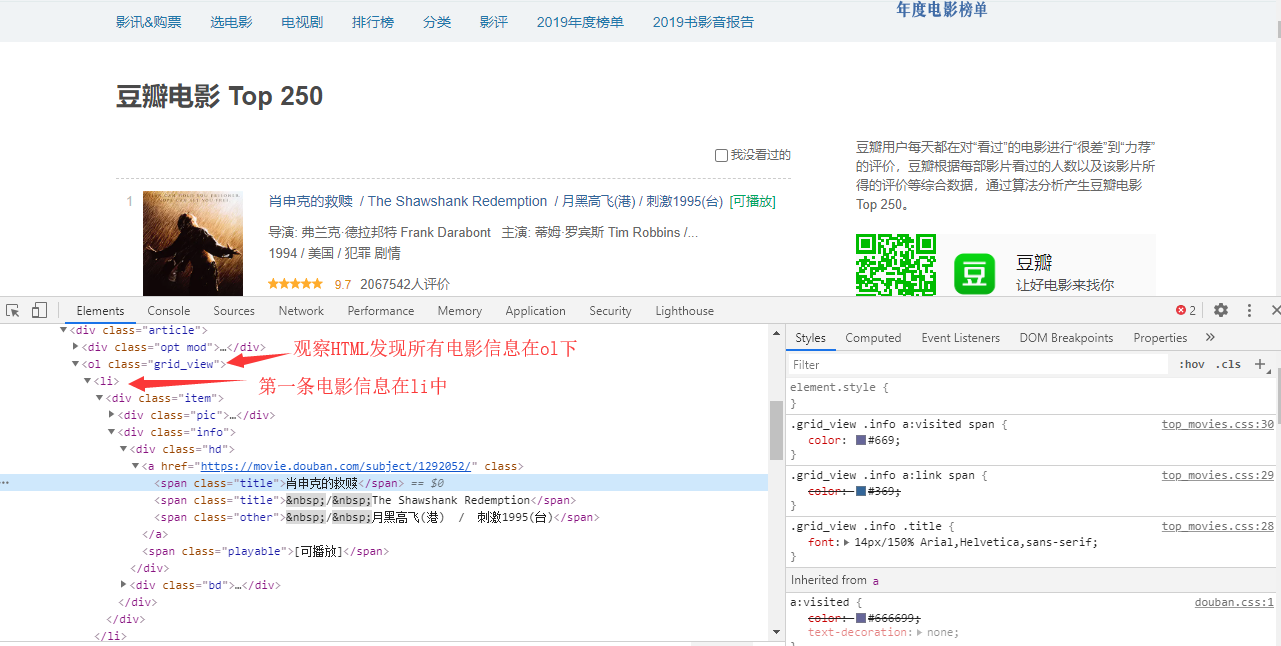Viewport: 1281px width, 646px height.
Task: Open the 影评 nav link
Action: (494, 21)
